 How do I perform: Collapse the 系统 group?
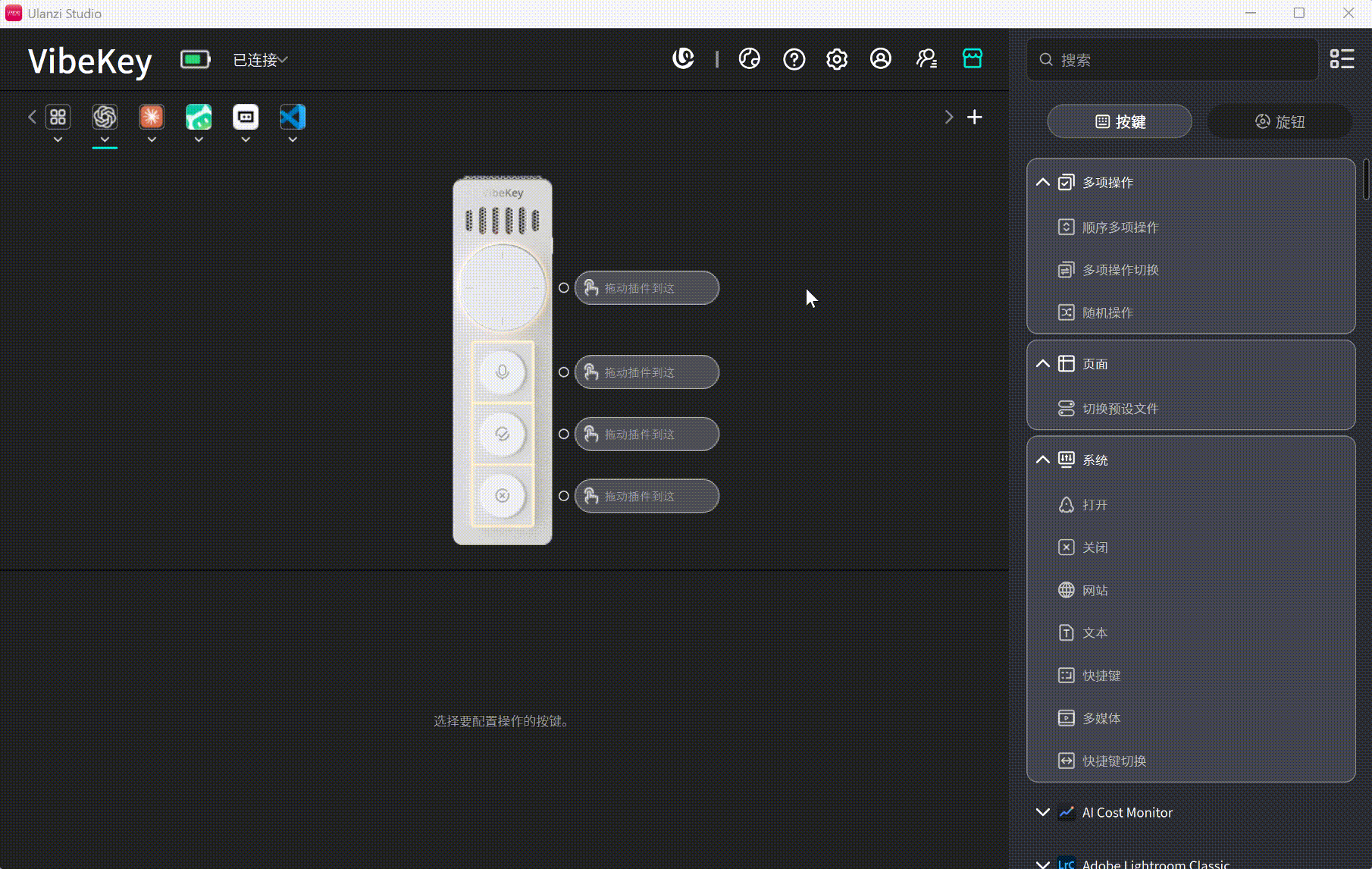(1043, 460)
